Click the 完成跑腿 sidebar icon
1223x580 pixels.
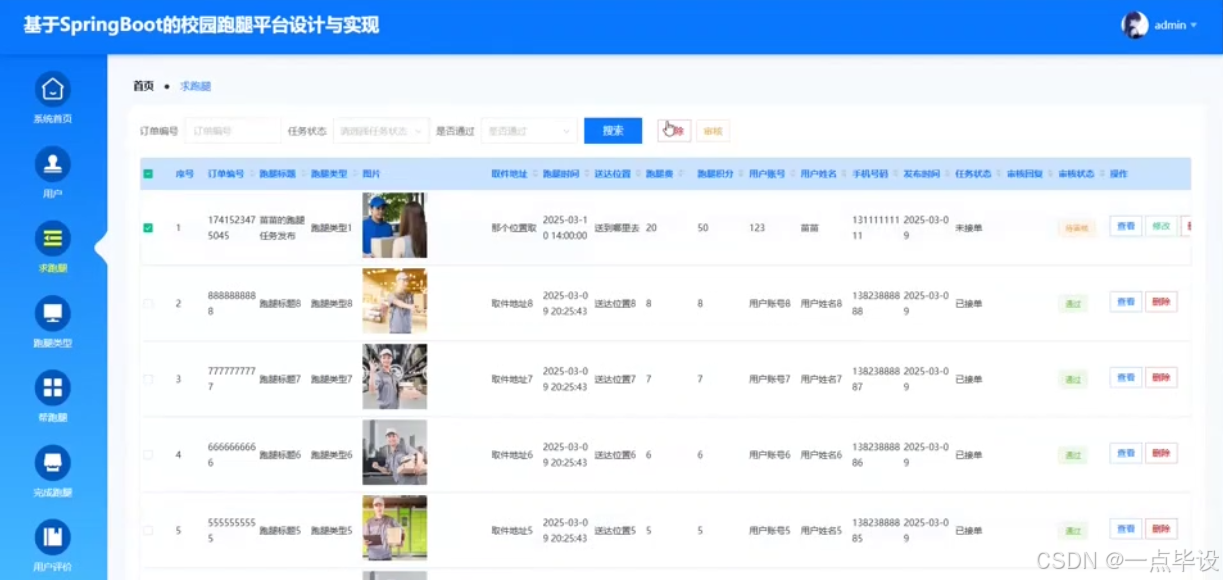pyautogui.click(x=51, y=464)
